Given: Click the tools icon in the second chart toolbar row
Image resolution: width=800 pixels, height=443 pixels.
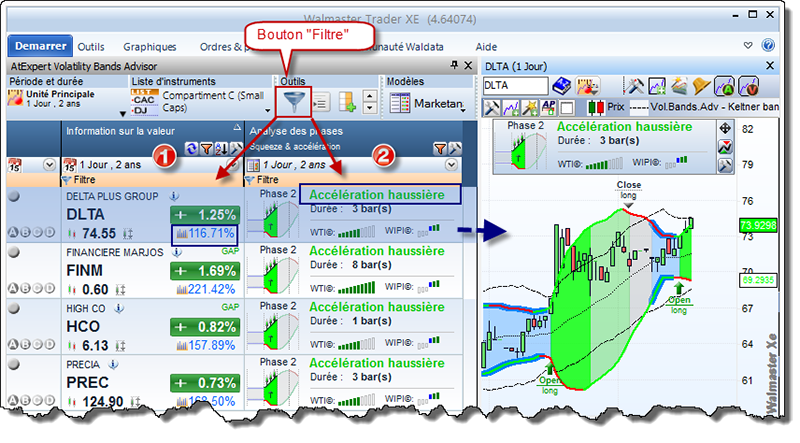Looking at the screenshot, I should click(x=492, y=108).
